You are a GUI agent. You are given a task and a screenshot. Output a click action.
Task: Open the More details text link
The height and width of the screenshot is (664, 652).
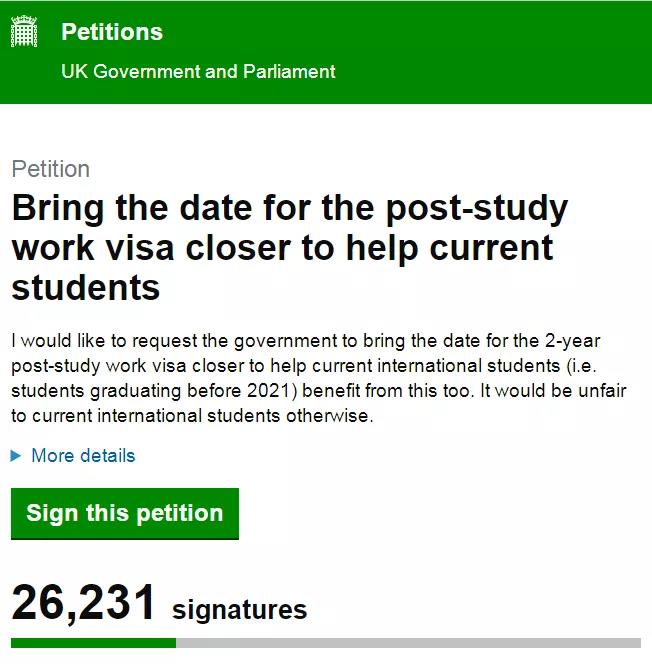click(83, 456)
